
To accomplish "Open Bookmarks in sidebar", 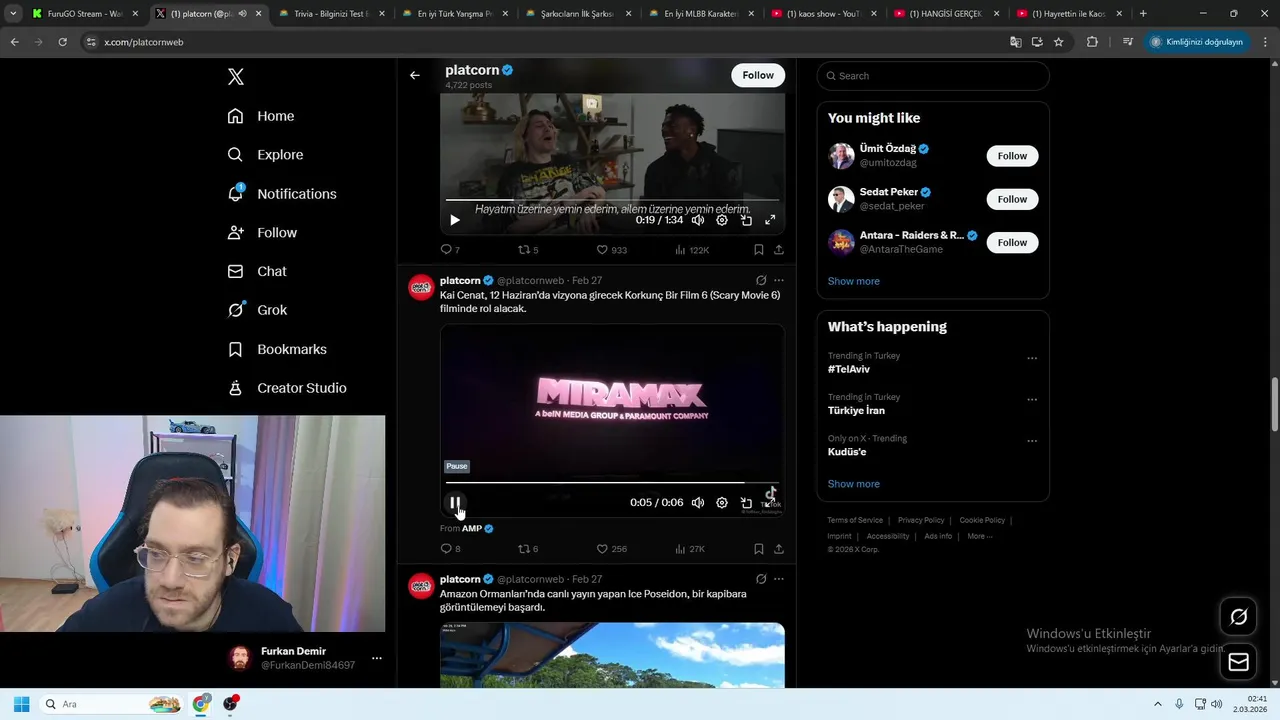I will pos(277,349).
